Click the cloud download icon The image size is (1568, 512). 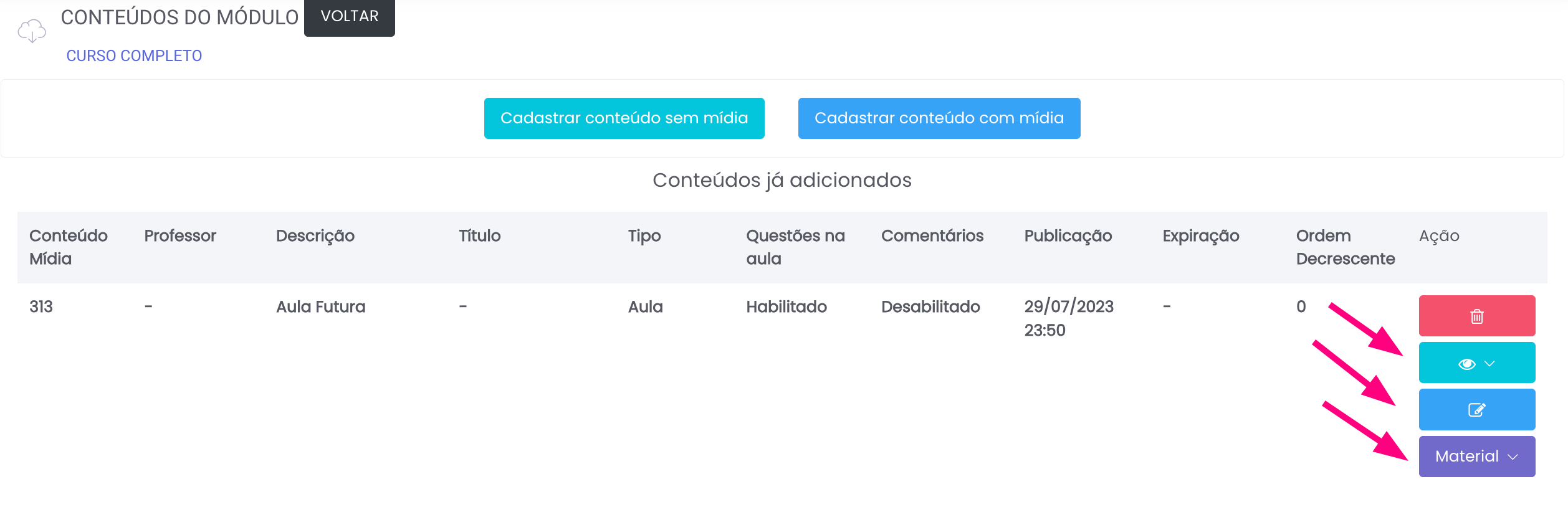pos(32,31)
